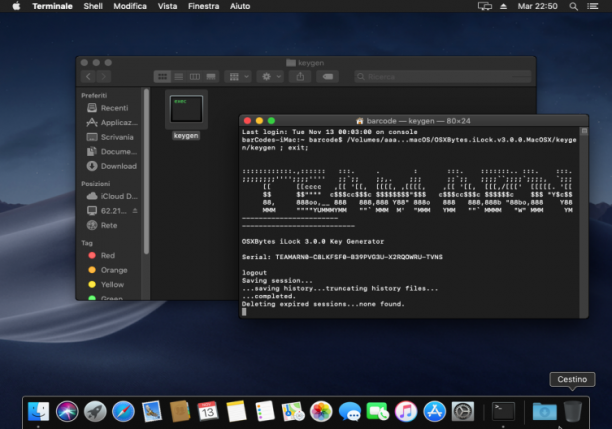Open the Vista menu

(x=167, y=6)
